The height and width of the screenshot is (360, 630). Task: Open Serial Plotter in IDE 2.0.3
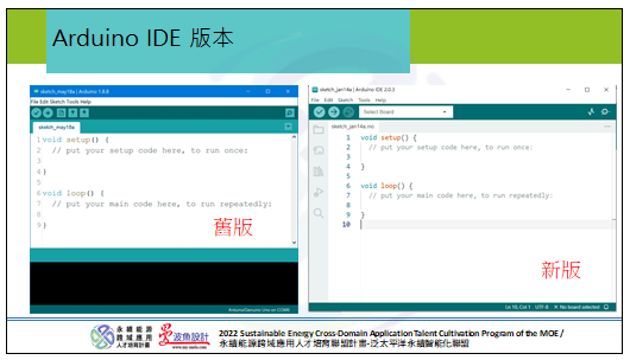point(591,112)
